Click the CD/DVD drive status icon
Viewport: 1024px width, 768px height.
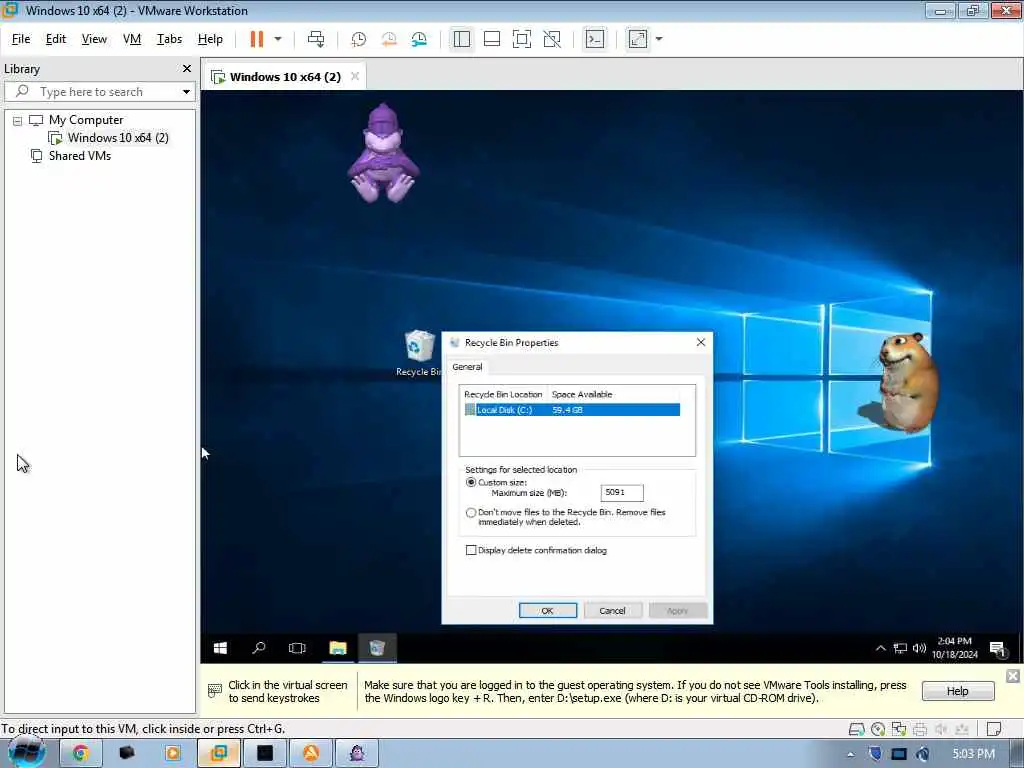click(x=878, y=729)
